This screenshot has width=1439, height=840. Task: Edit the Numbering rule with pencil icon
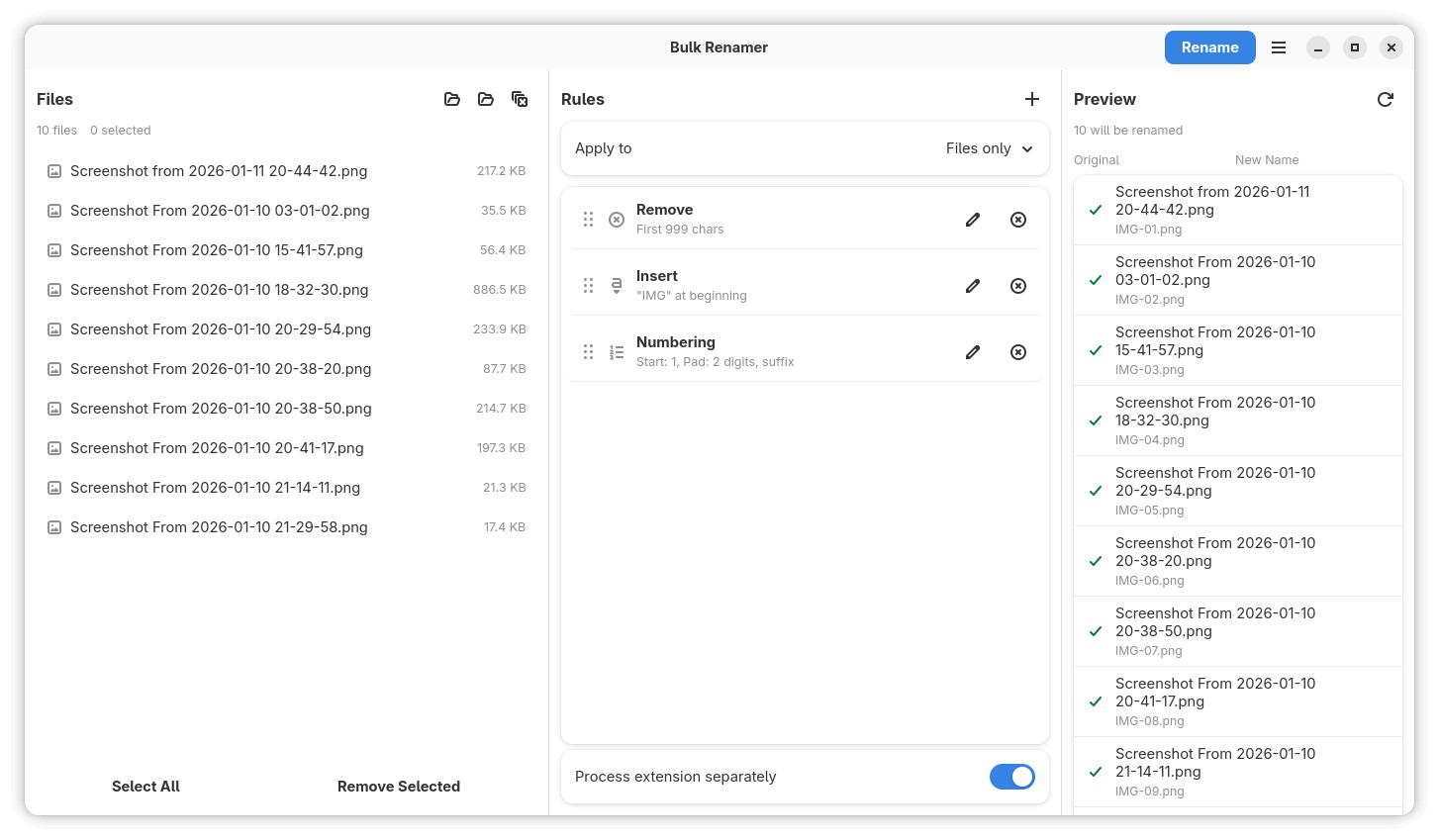point(973,352)
